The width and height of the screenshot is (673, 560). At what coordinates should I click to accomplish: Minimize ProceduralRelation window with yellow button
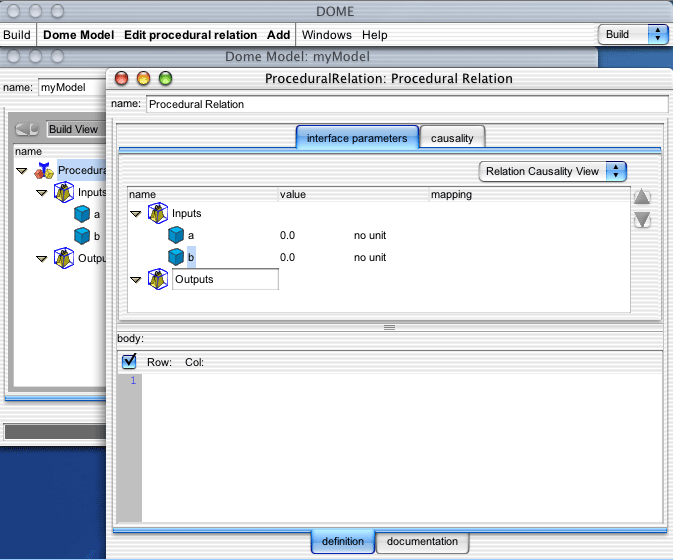(x=143, y=79)
